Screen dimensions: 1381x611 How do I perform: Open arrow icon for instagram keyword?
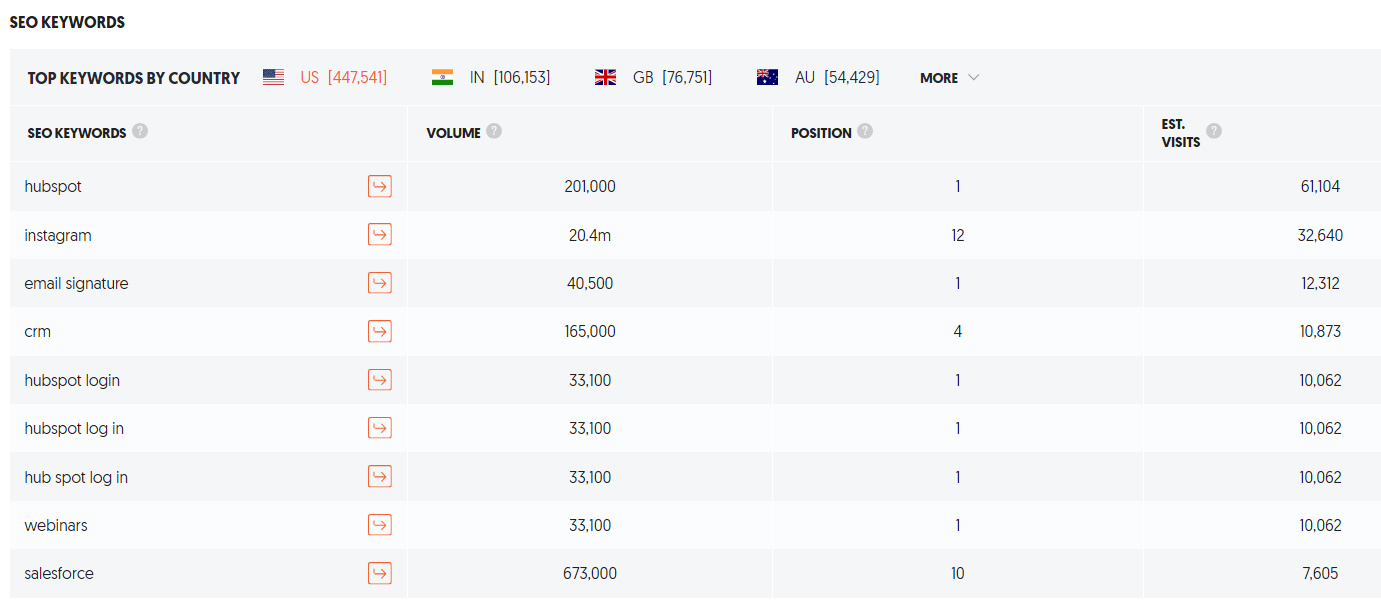point(379,235)
